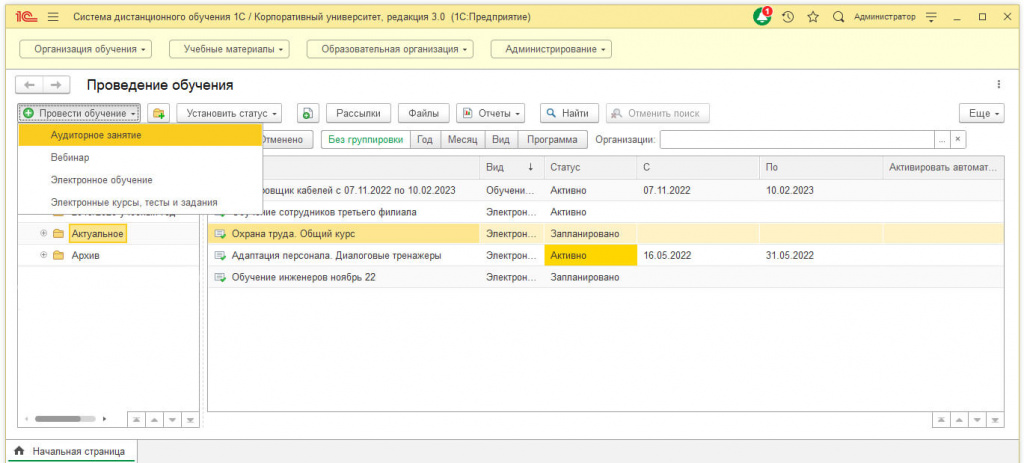Open Организация обучения section menu
The image size is (1024, 463).
click(86, 49)
